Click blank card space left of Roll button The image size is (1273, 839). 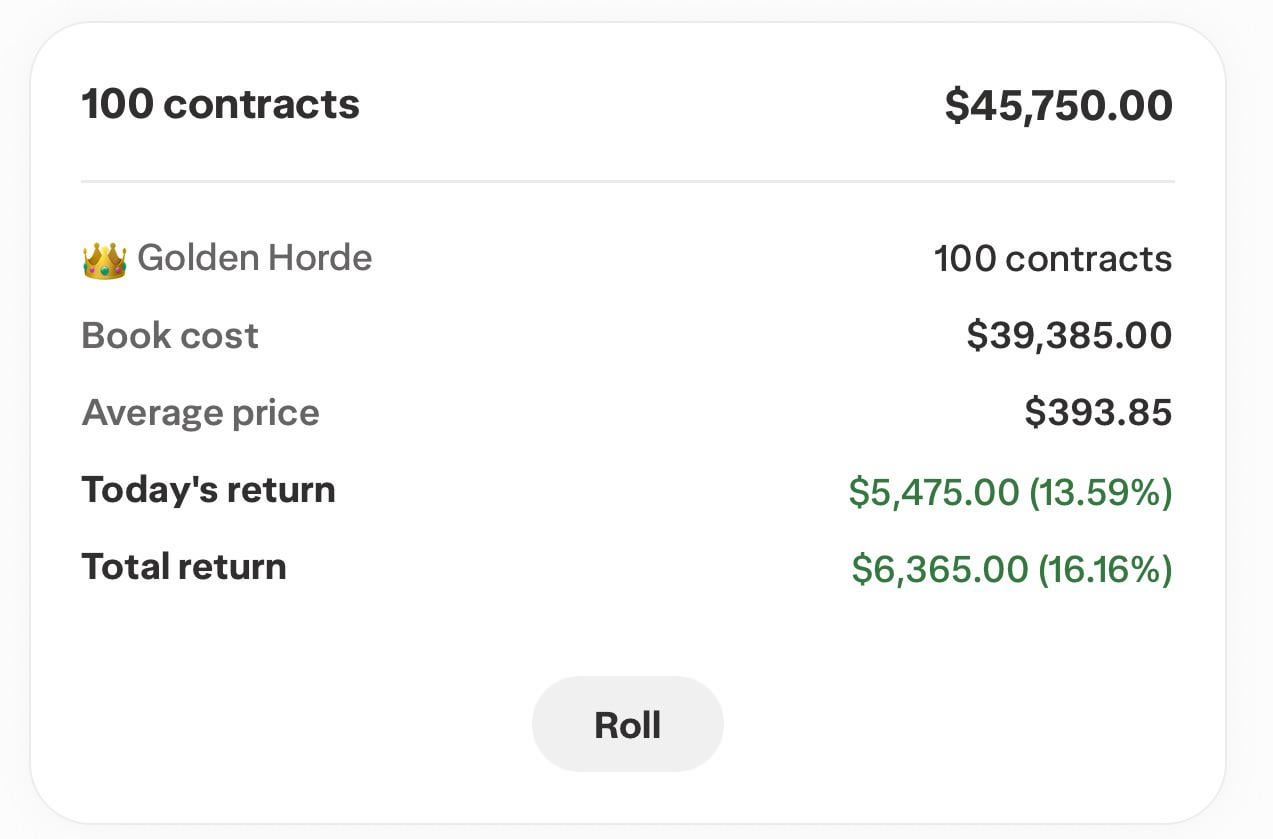[x=300, y=724]
